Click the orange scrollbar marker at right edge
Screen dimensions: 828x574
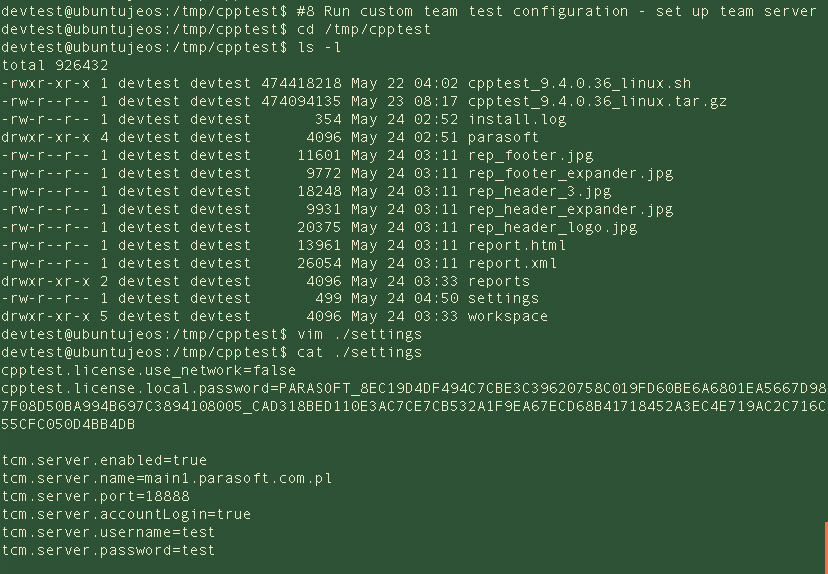(826, 548)
